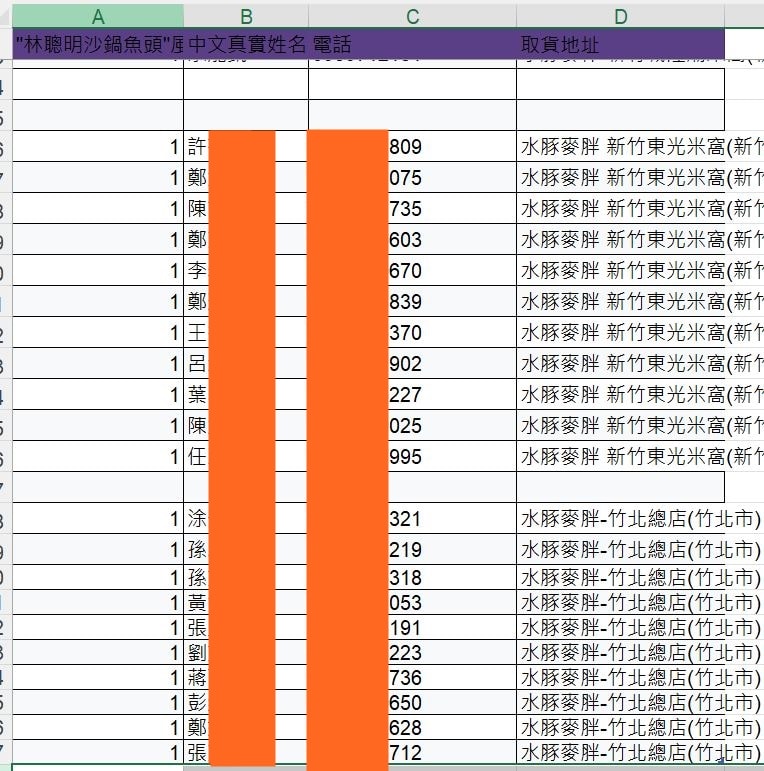The width and height of the screenshot is (764, 771).
Task: Select 陳 name cell in the 735 row
Action: coord(246,208)
